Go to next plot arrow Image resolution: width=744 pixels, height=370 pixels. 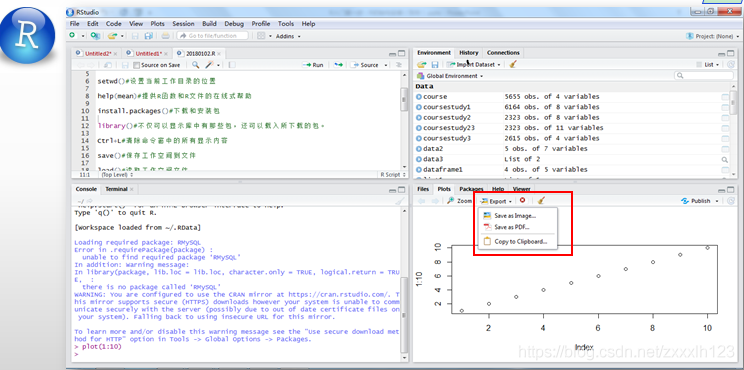point(435,201)
